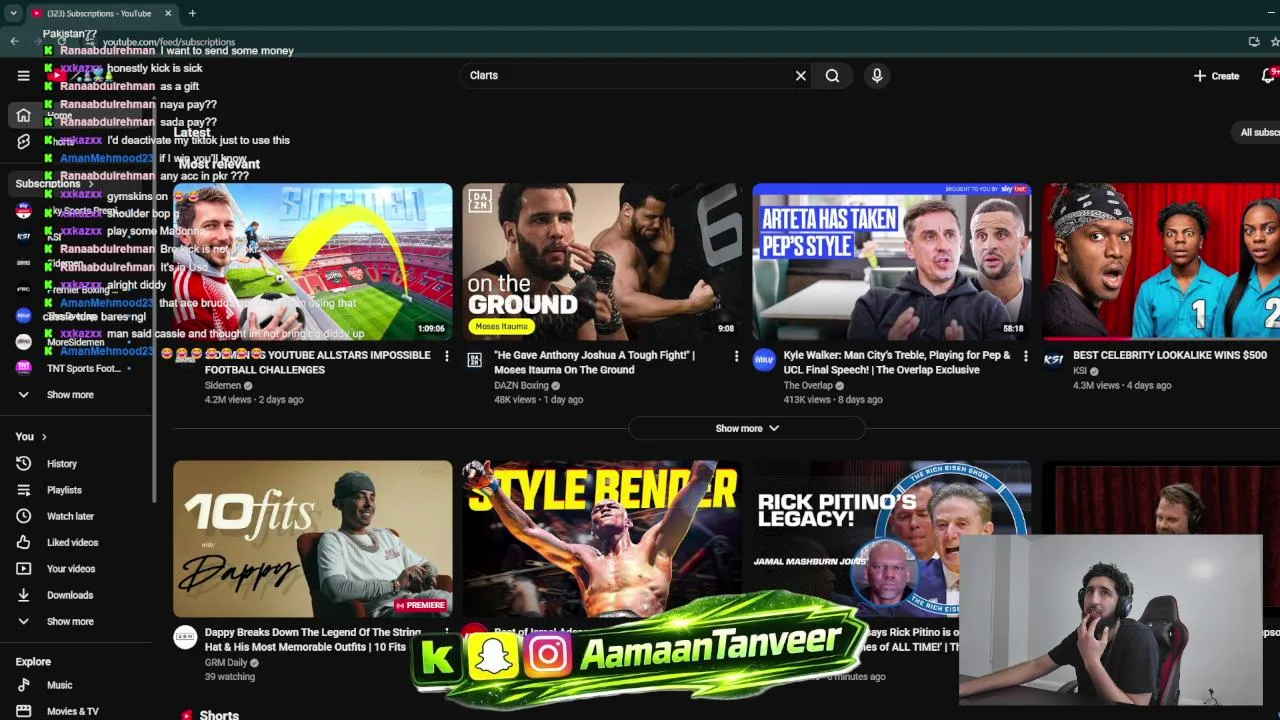
Task: Open "He Gave Anthony Joshua A Tough Fight" title
Action: pos(594,362)
